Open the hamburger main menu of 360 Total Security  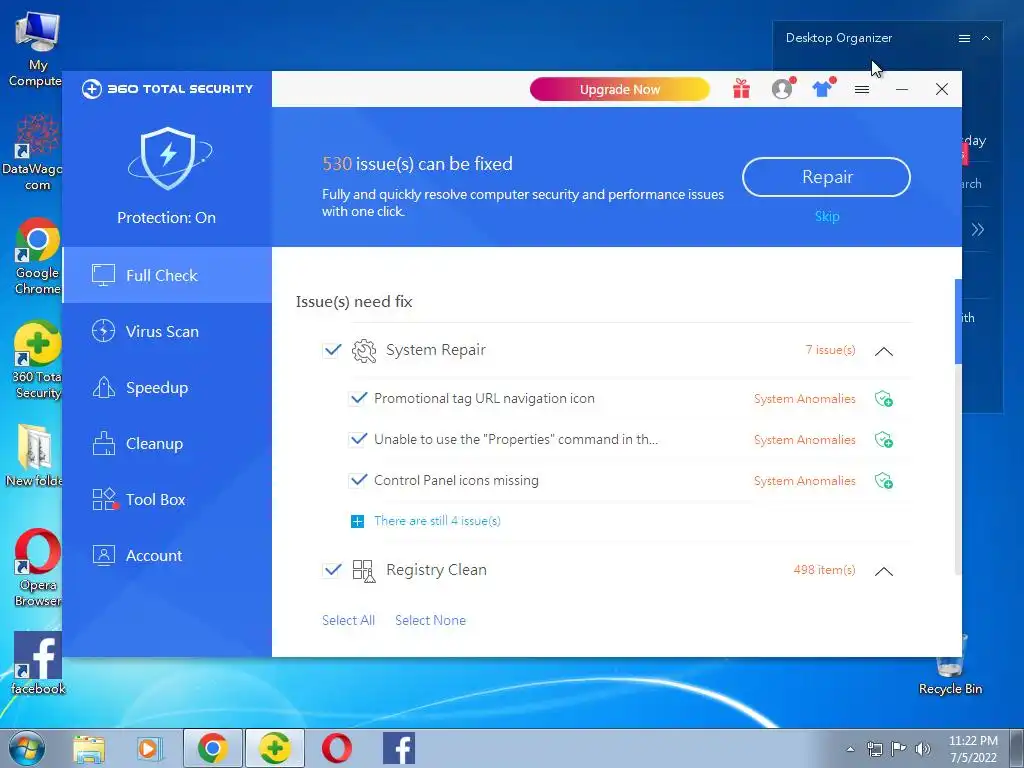point(862,89)
